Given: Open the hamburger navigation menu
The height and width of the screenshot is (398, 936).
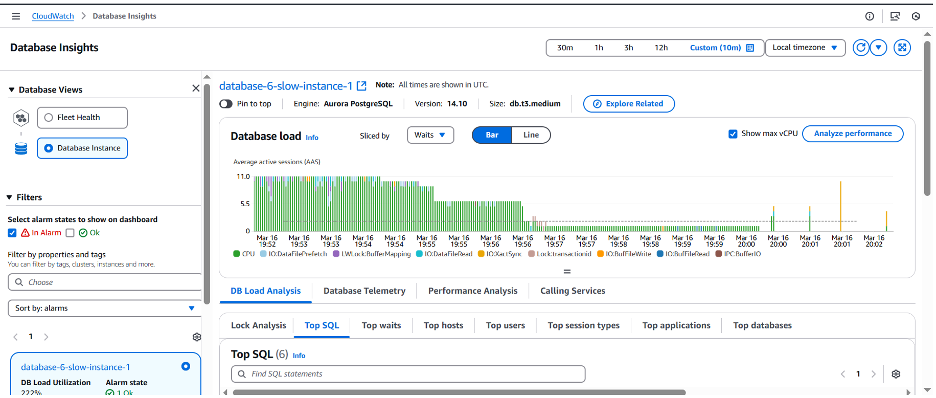Looking at the screenshot, I should [x=16, y=16].
